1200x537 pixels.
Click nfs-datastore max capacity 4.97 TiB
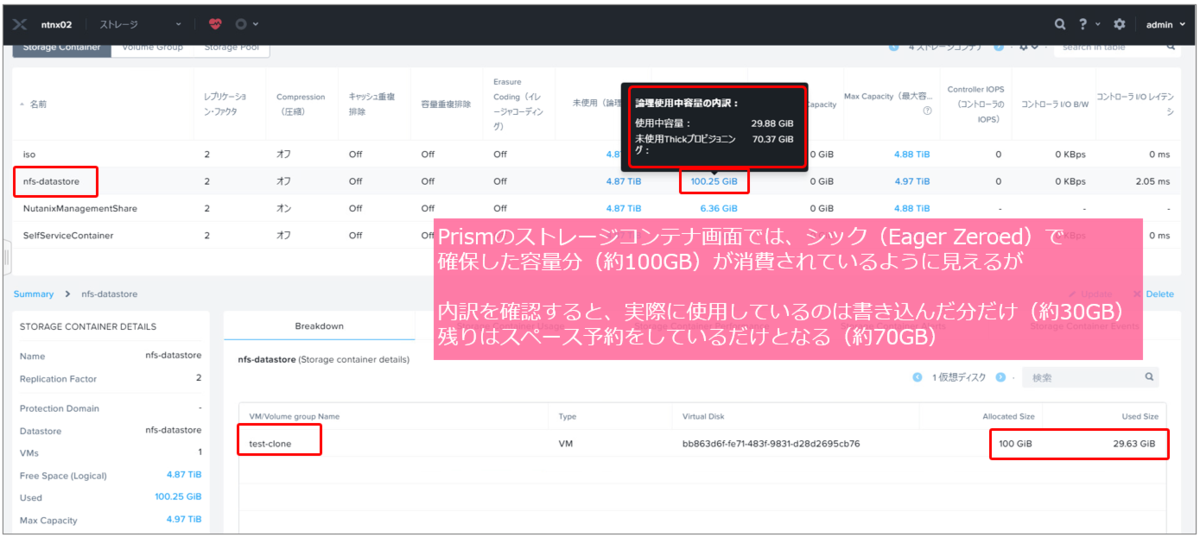click(x=912, y=181)
